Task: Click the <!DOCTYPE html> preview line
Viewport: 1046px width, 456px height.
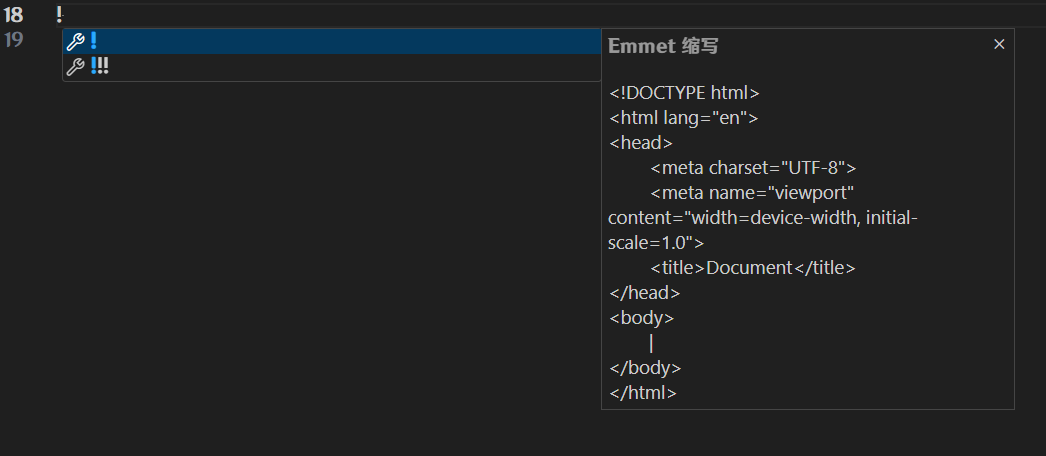Action: point(685,93)
